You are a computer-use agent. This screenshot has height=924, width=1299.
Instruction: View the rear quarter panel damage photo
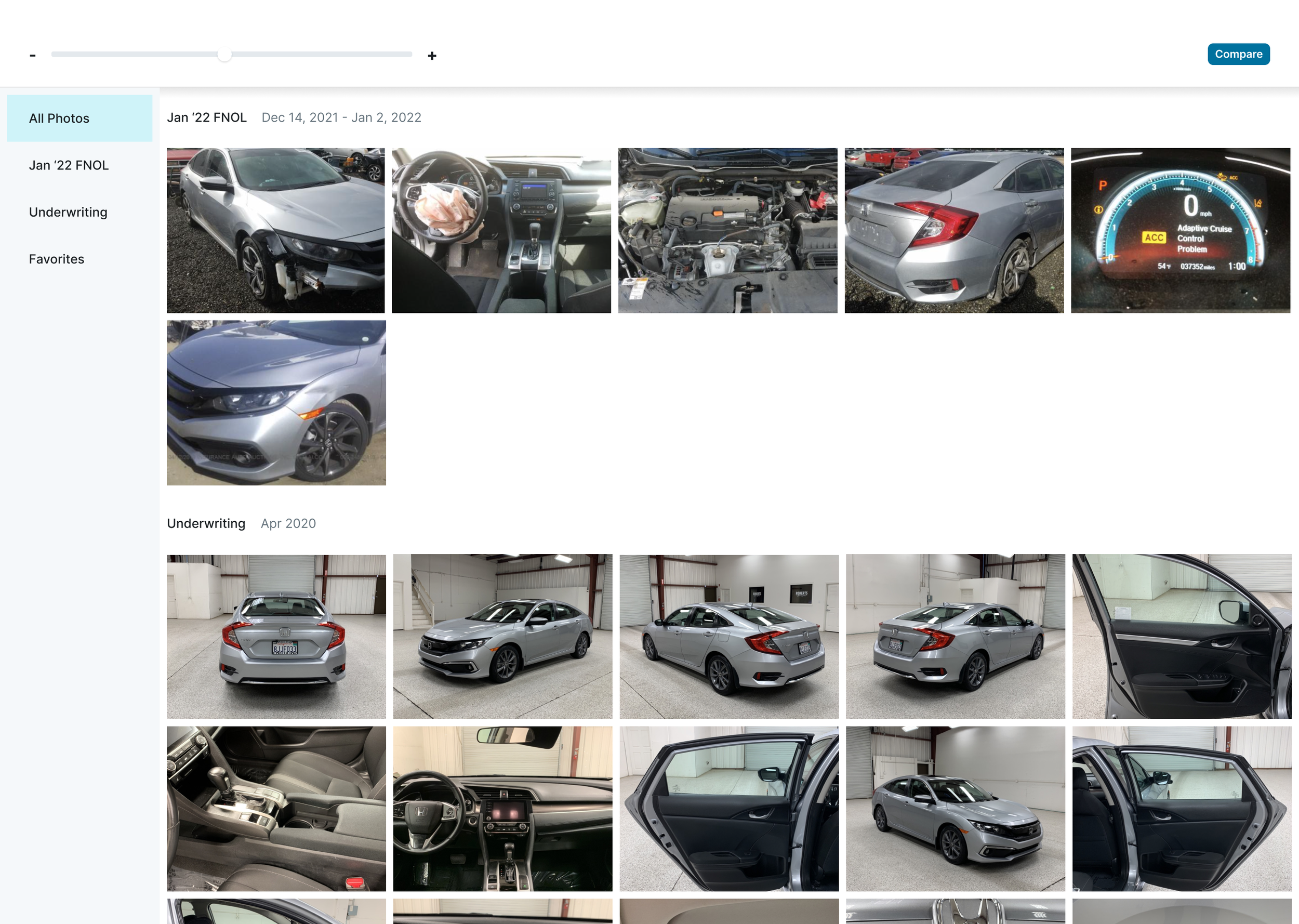(x=954, y=230)
